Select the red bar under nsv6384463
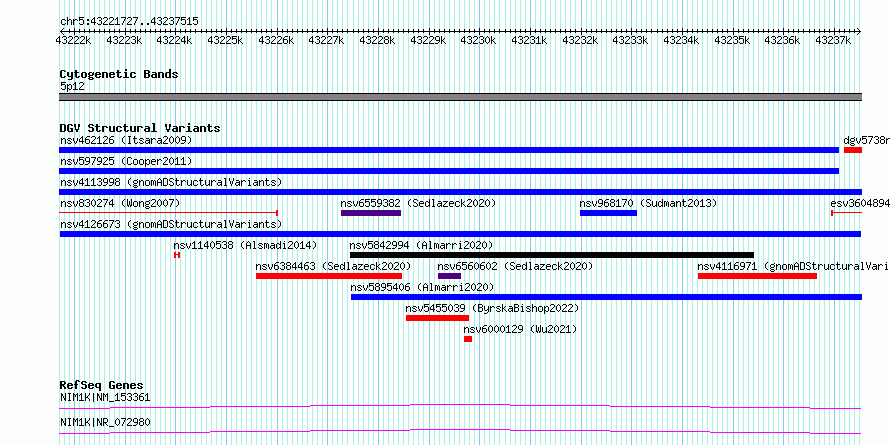 click(x=329, y=276)
